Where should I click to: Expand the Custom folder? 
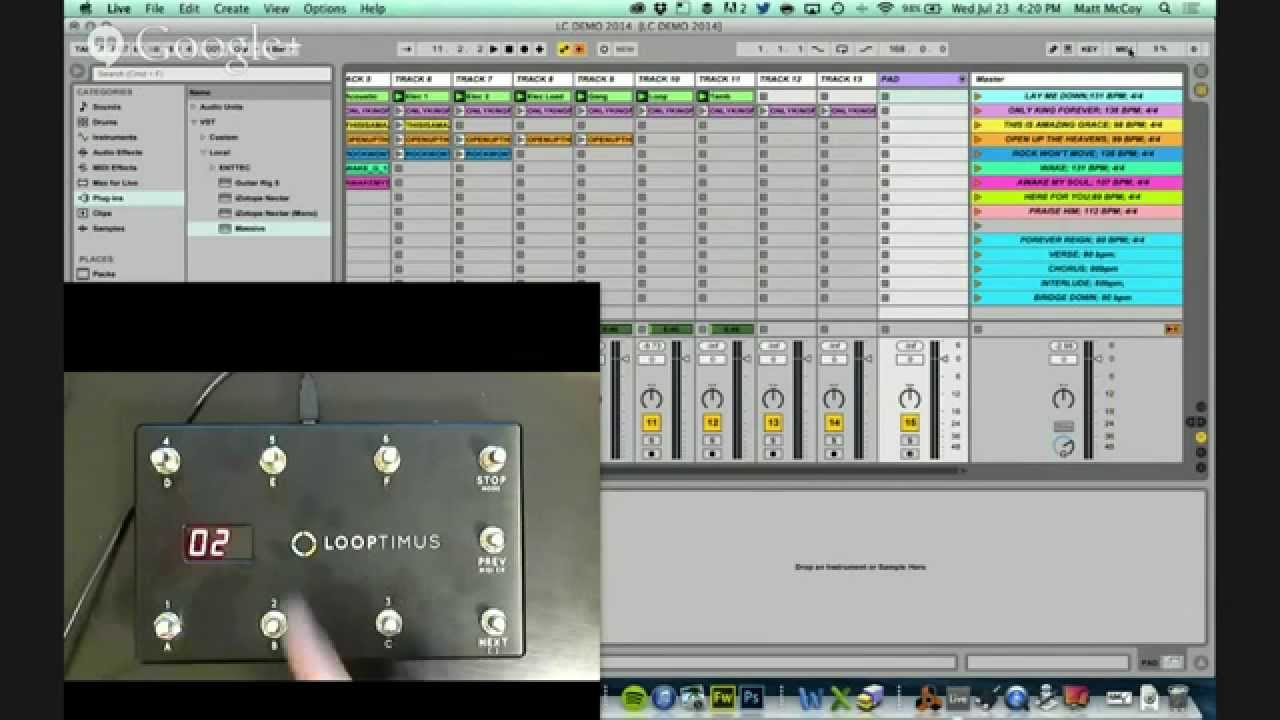point(203,137)
